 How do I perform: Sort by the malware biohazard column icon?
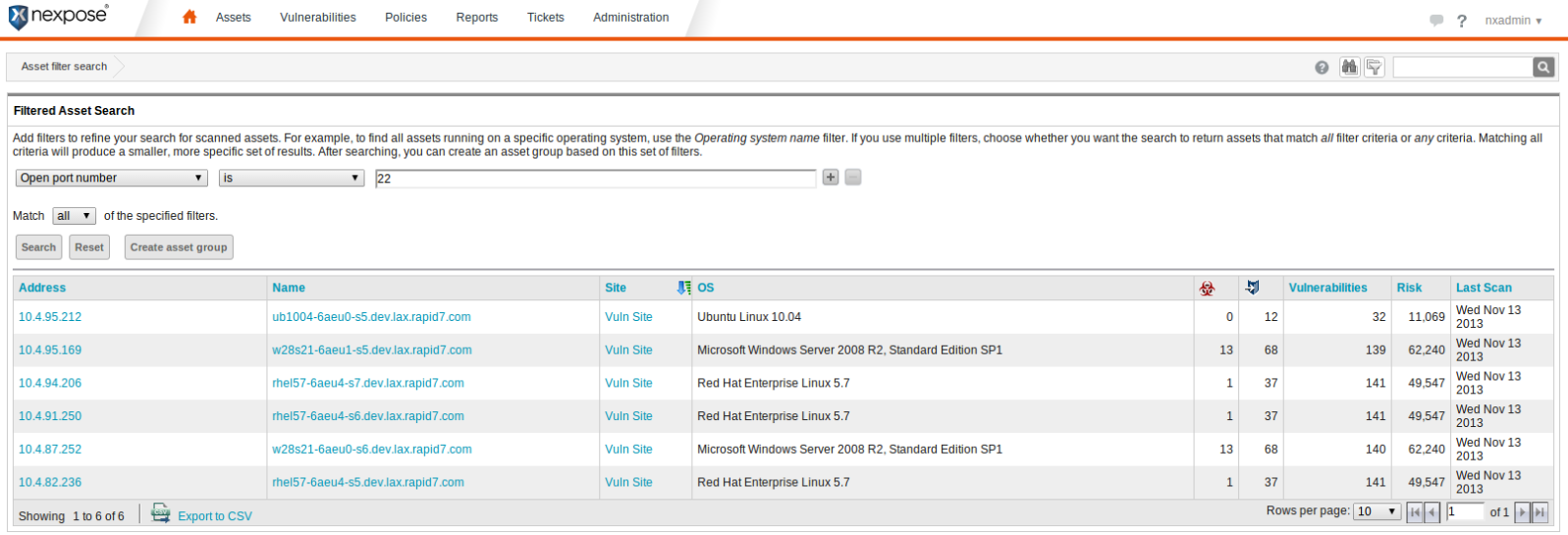click(x=1207, y=288)
